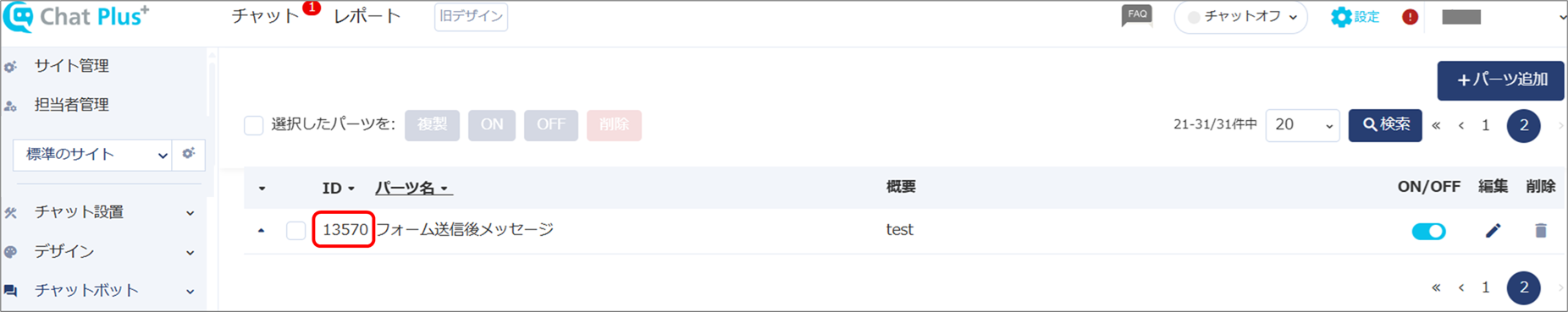
Task: Open the チャットオフ status dropdown
Action: point(1240,17)
